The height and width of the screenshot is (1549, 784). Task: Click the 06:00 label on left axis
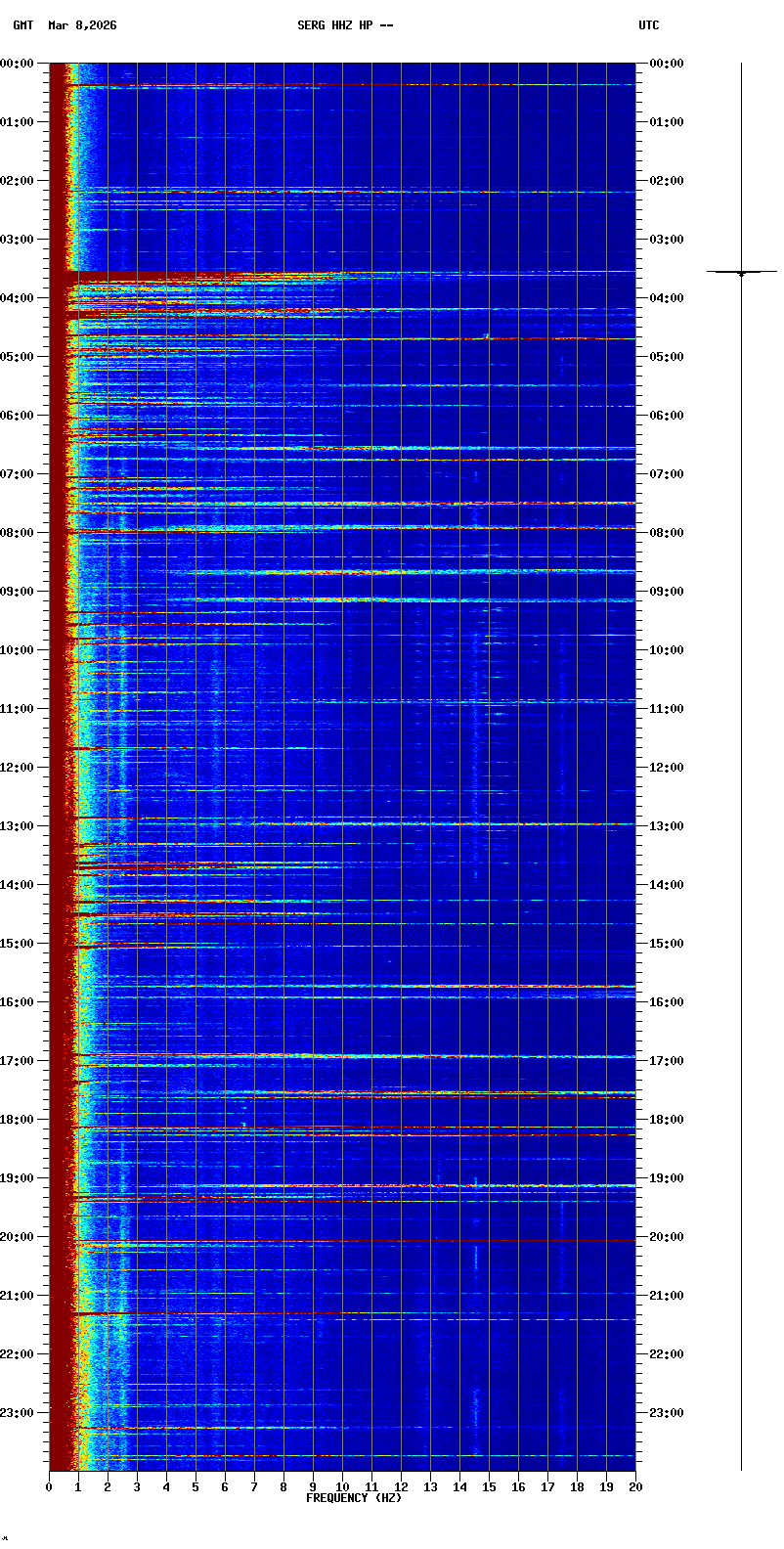18,416
